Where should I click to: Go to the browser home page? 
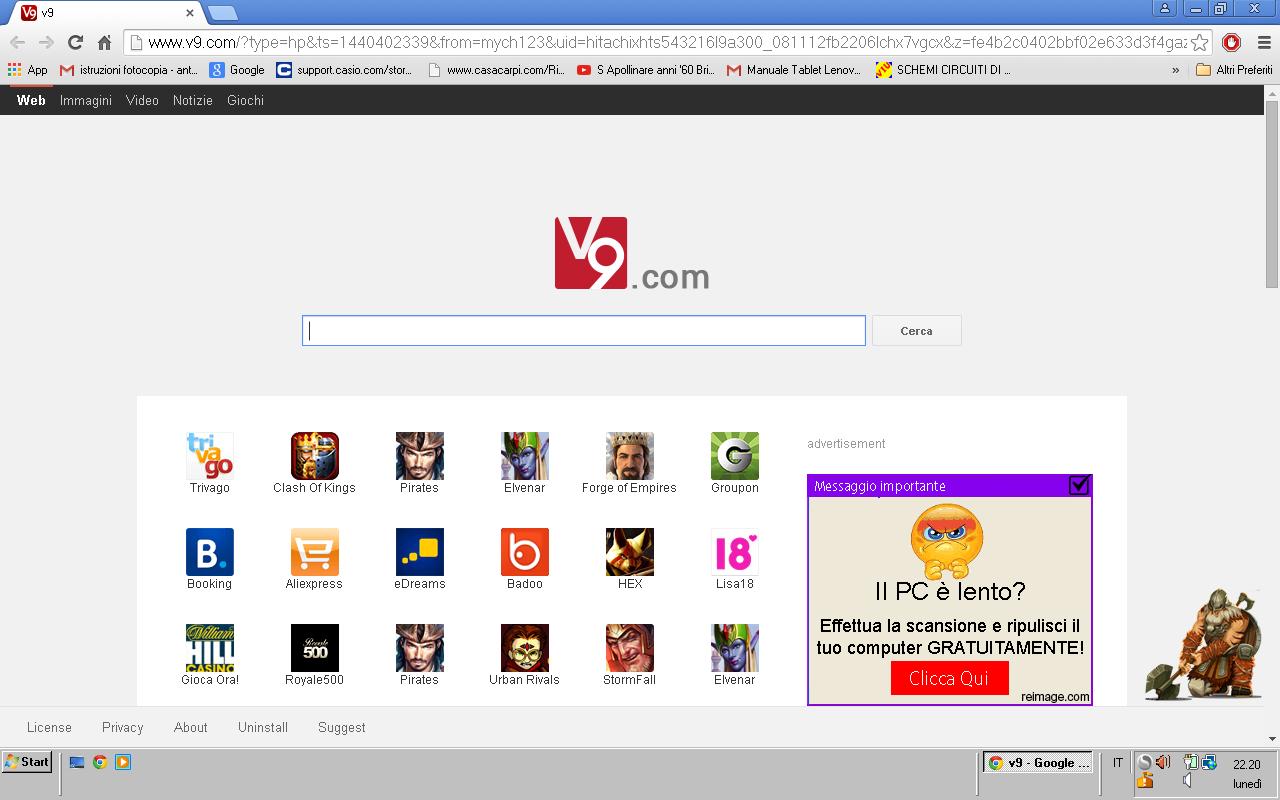pos(104,42)
